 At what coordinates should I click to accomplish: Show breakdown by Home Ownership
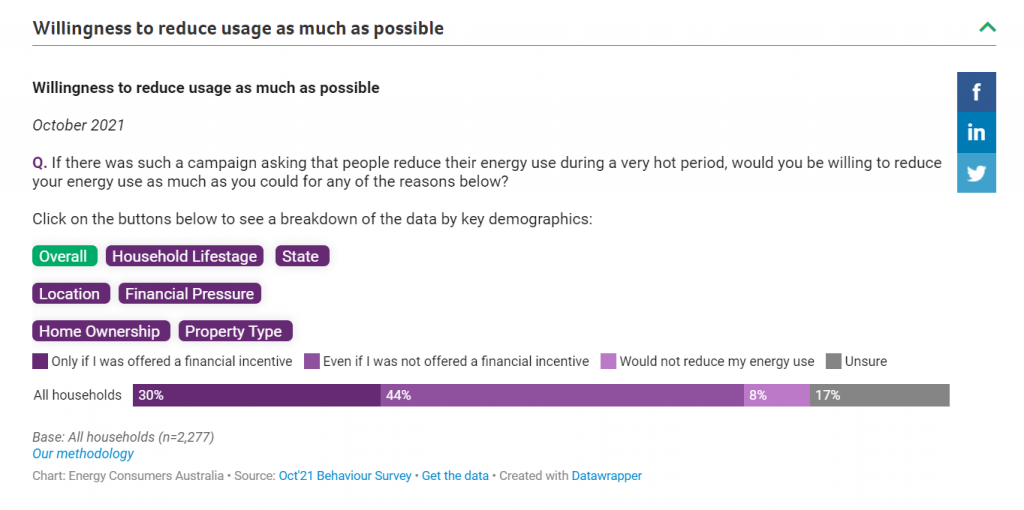tap(101, 331)
